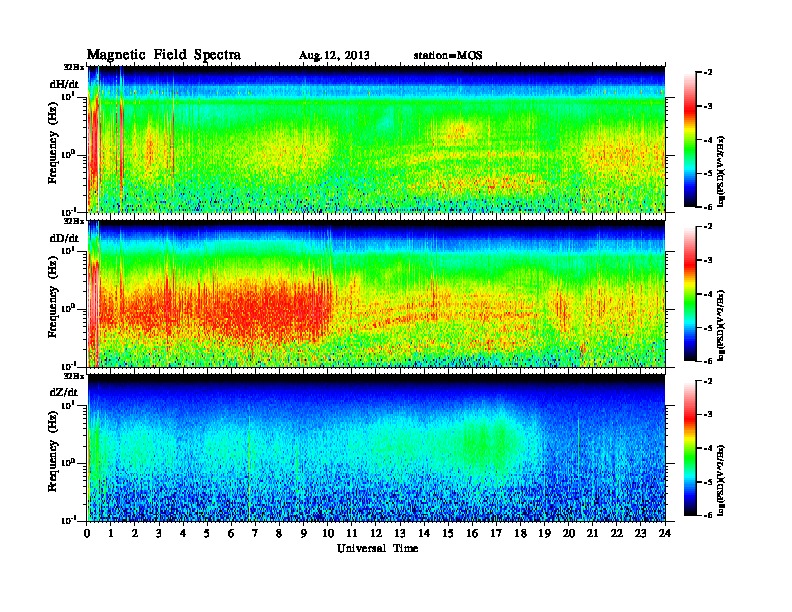Click hour '12' on the time axis
The width and height of the screenshot is (792, 612).
pos(376,534)
